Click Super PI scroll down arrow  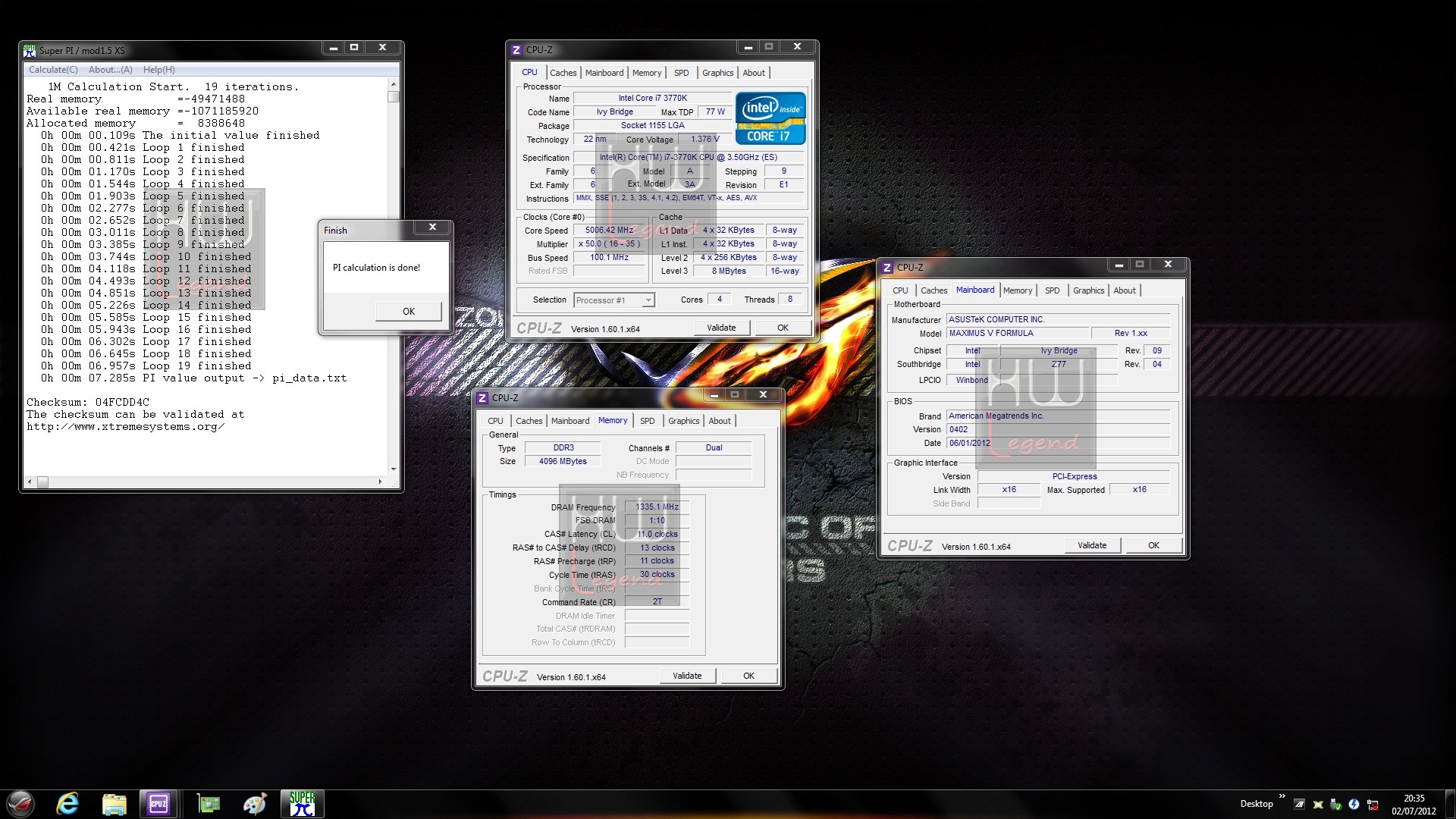click(x=393, y=469)
